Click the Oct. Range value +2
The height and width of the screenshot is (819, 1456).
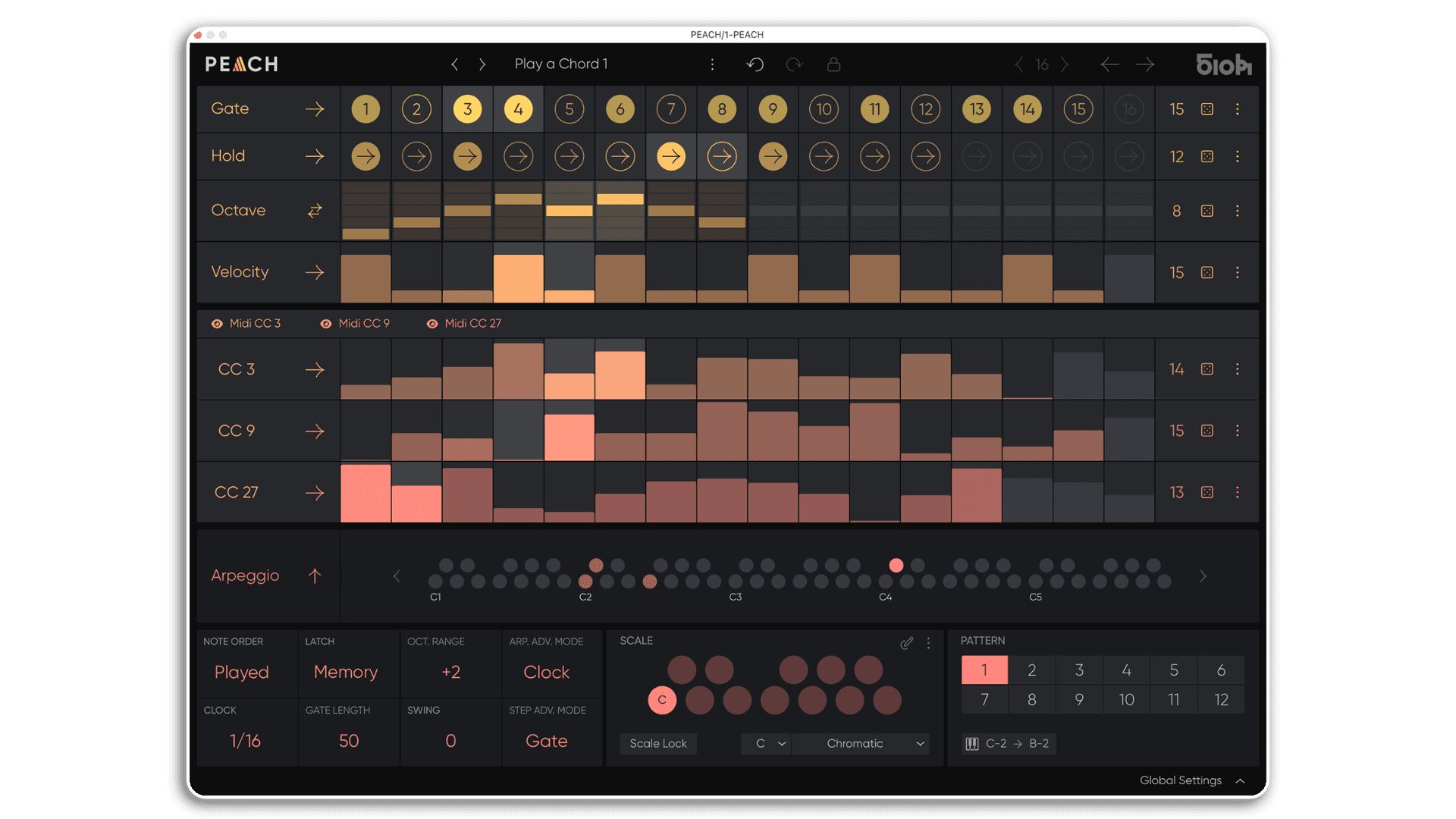(x=450, y=673)
